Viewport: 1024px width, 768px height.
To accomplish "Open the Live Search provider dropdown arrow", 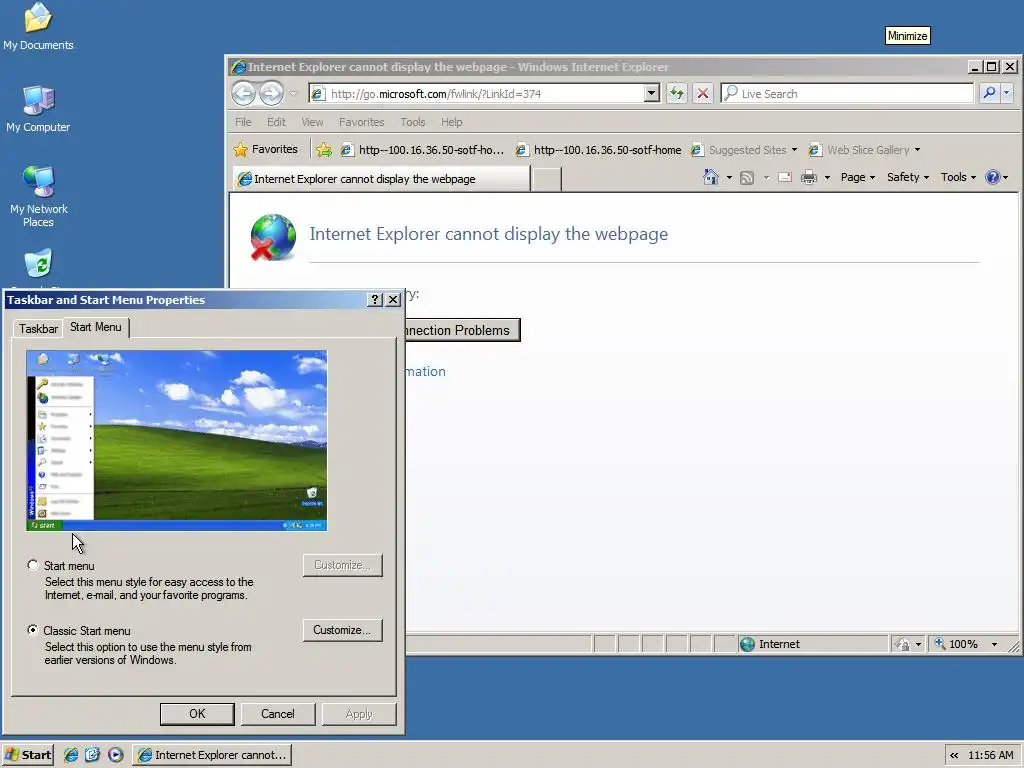I will click(1007, 93).
